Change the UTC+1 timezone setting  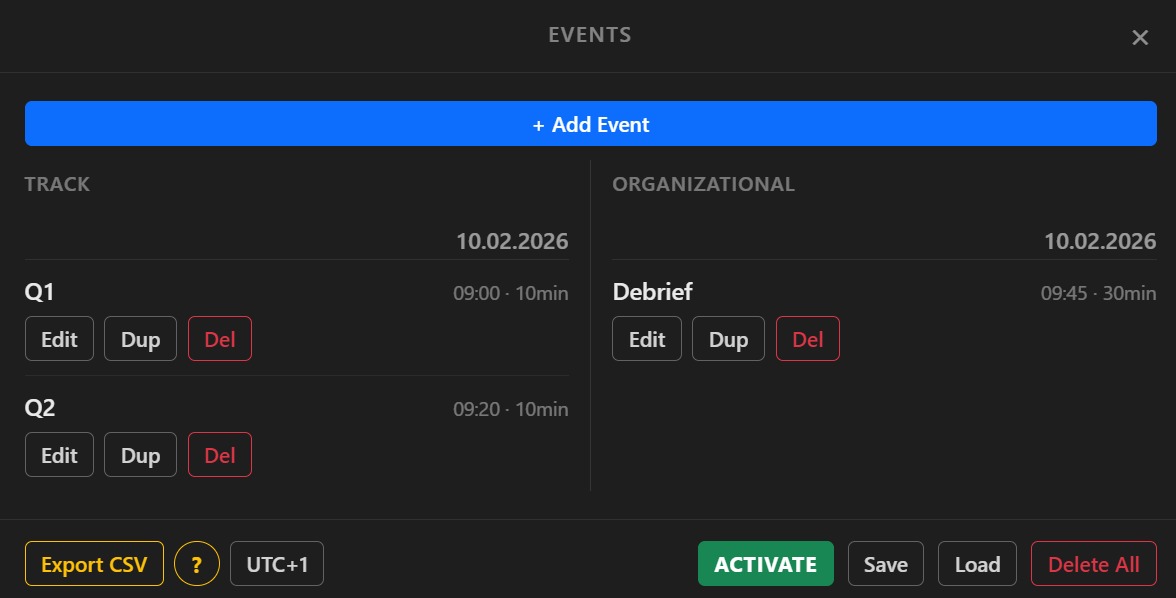[x=276, y=563]
